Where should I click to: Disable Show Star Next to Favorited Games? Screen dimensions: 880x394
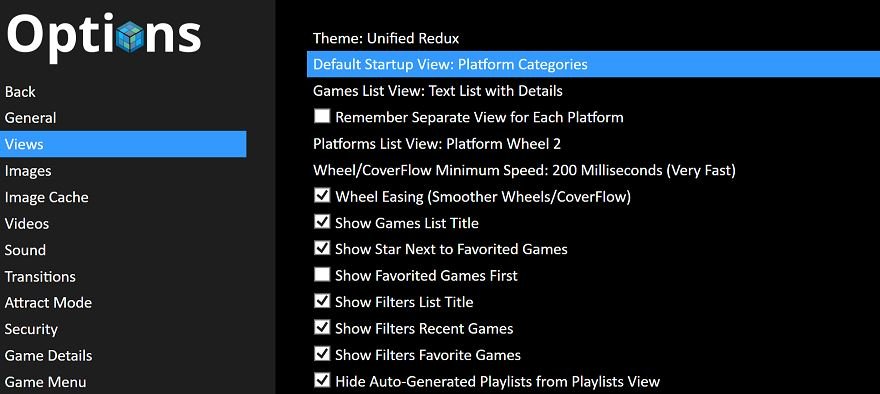[322, 249]
